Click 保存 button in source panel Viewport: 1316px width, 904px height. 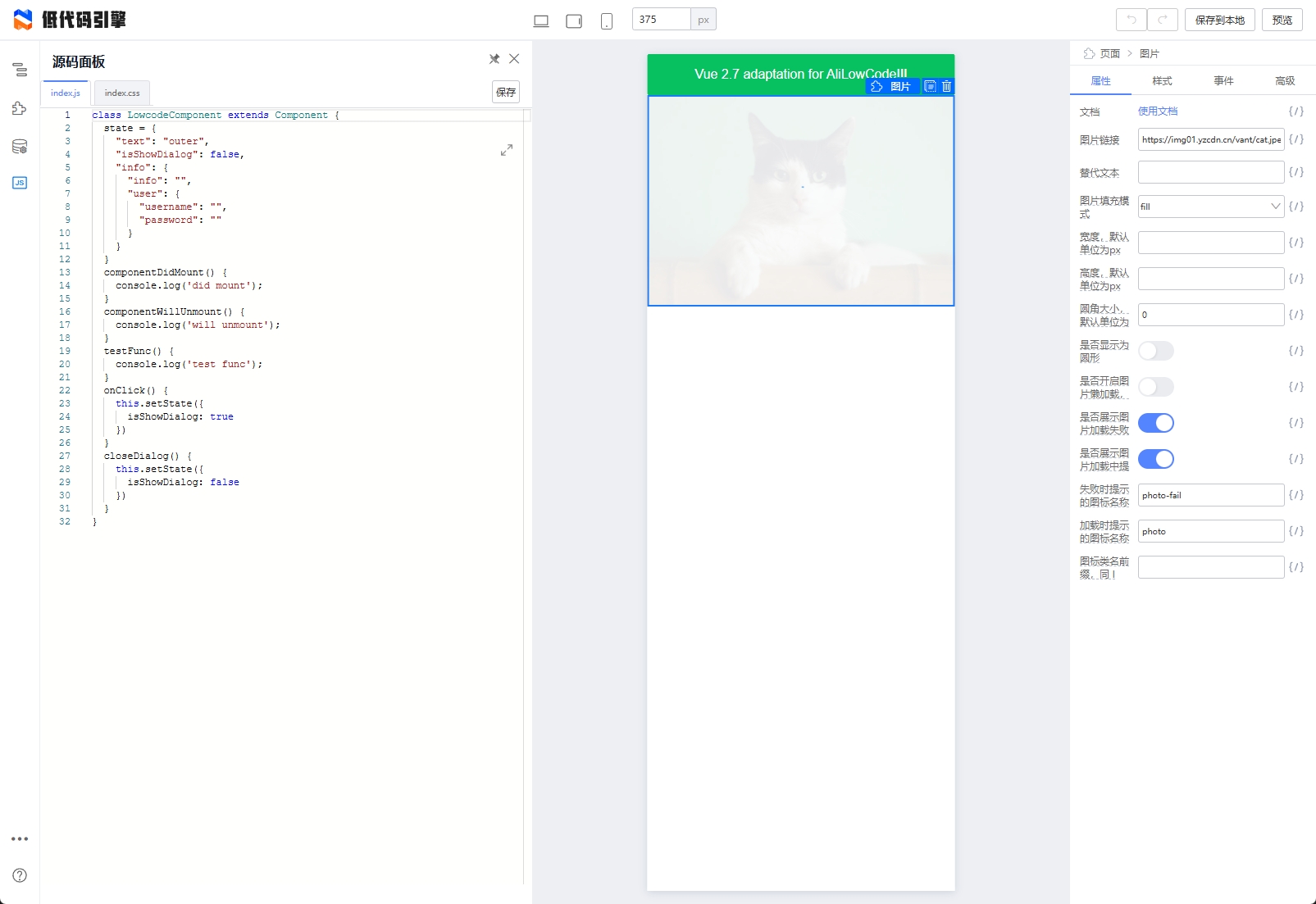coord(506,92)
